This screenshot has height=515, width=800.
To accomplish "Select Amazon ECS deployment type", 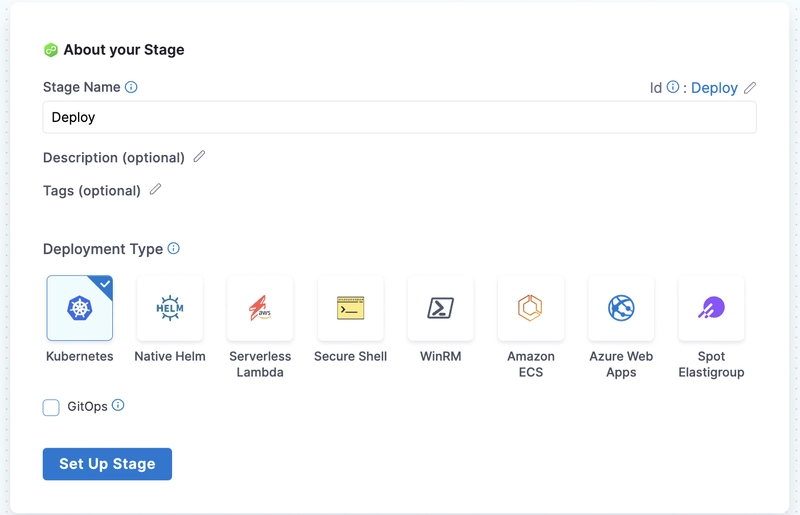I will (531, 308).
